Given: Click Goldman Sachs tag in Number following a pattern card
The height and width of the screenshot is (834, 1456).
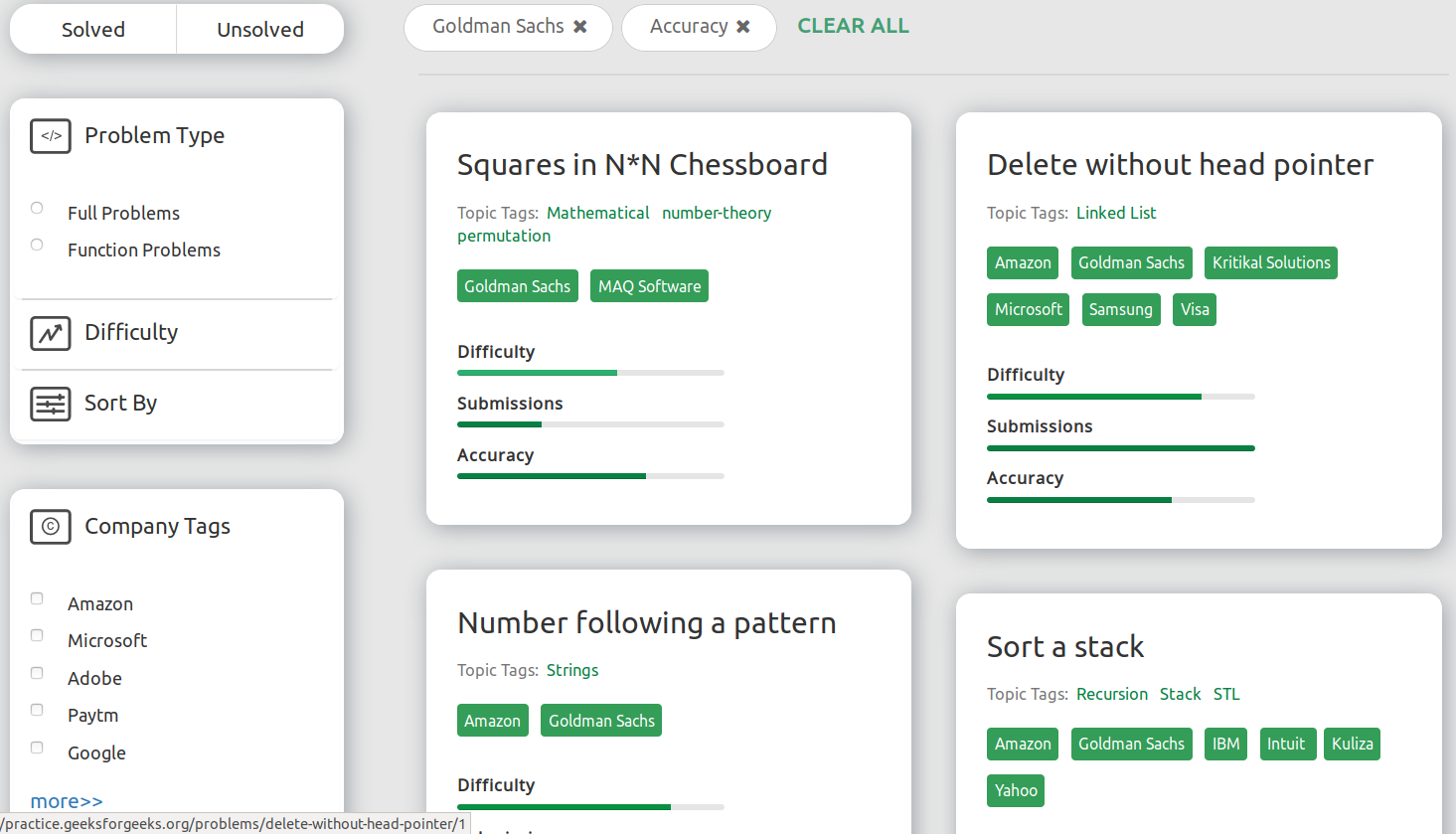Looking at the screenshot, I should tap(601, 721).
